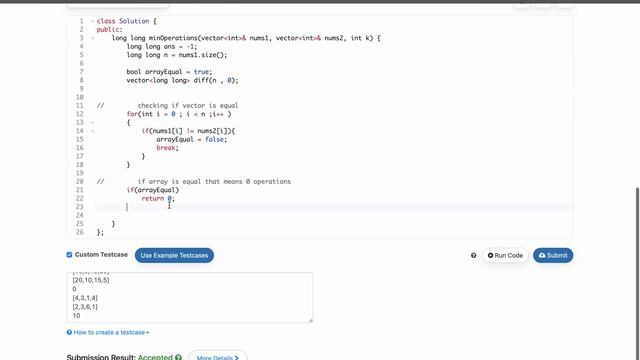Click the testcase box resize handle
Screen dimensions: 640x360
(311, 320)
